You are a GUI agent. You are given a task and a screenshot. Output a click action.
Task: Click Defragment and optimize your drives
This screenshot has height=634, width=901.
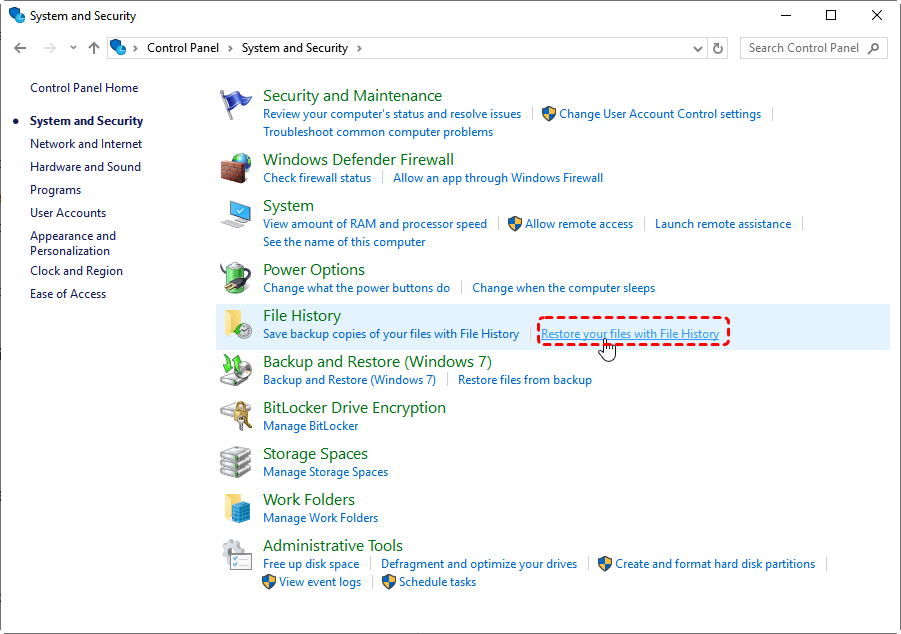coord(479,564)
